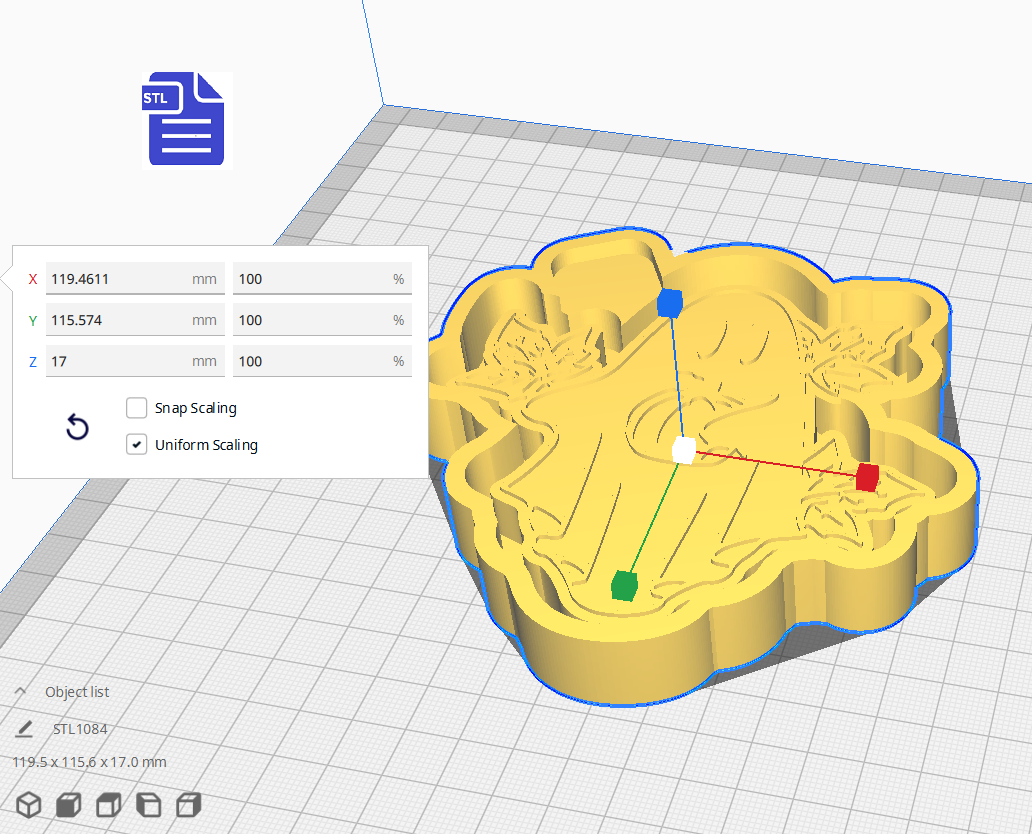The width and height of the screenshot is (1032, 834).
Task: Select STL1084 in the object list
Action: click(x=80, y=729)
